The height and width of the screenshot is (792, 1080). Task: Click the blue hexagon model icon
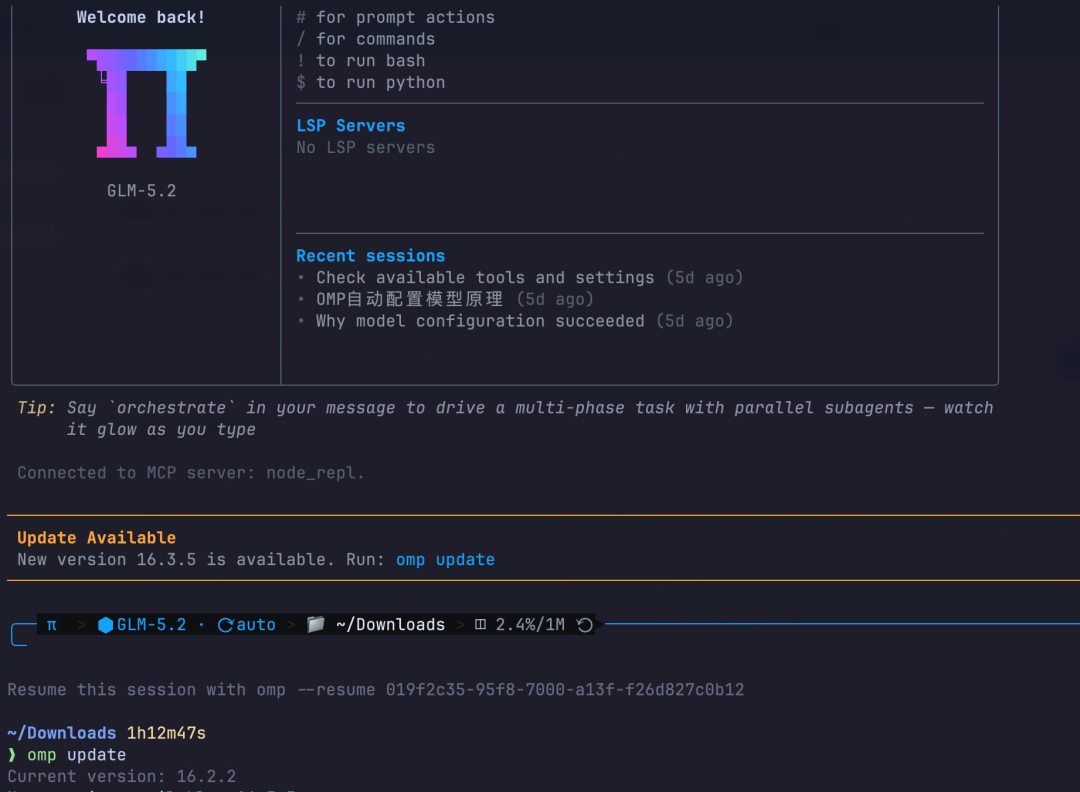click(x=105, y=625)
